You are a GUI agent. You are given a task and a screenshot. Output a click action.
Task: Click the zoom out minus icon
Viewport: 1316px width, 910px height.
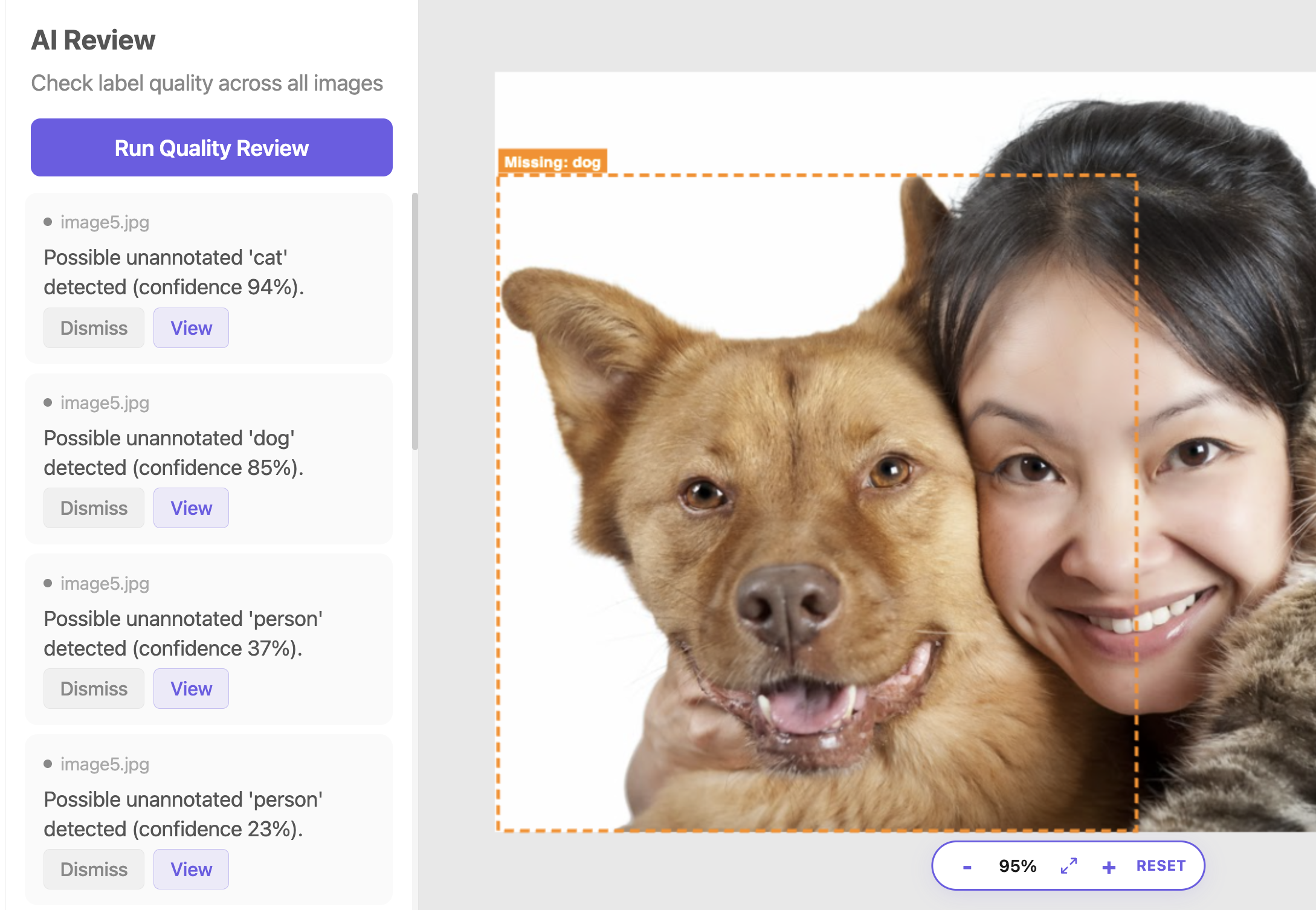(x=967, y=867)
